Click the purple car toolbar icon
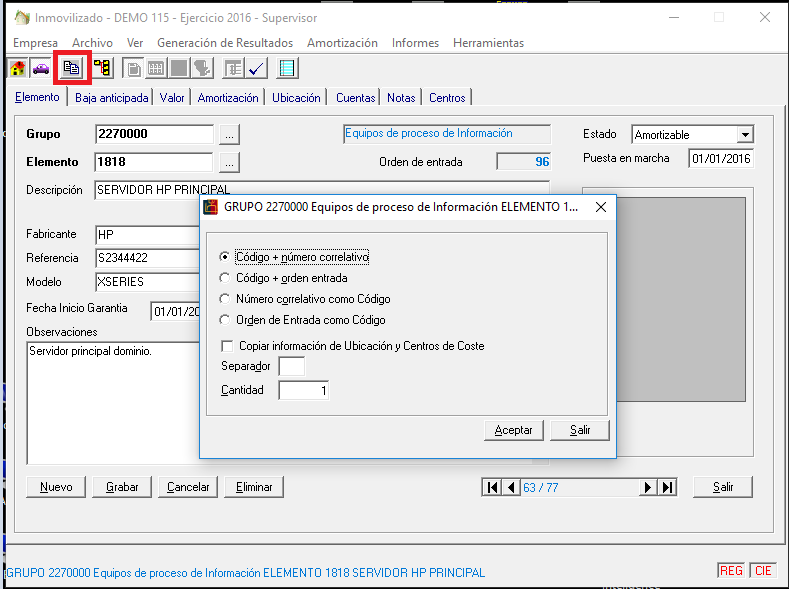789x589 pixels. coord(41,68)
